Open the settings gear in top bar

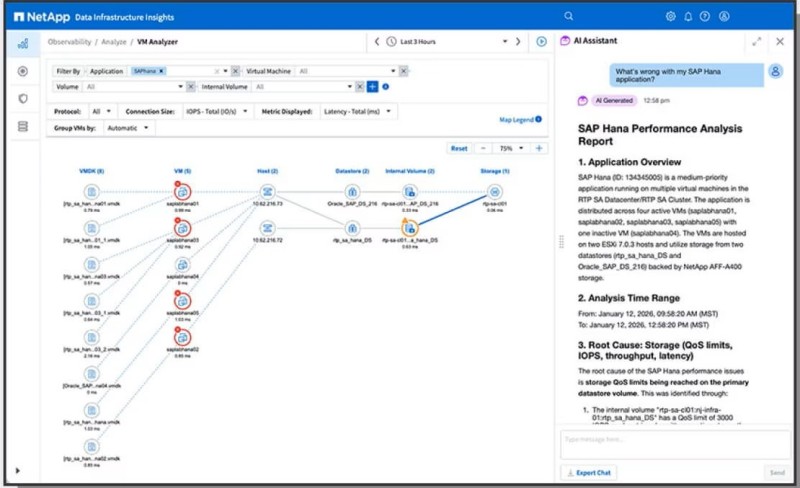[670, 16]
